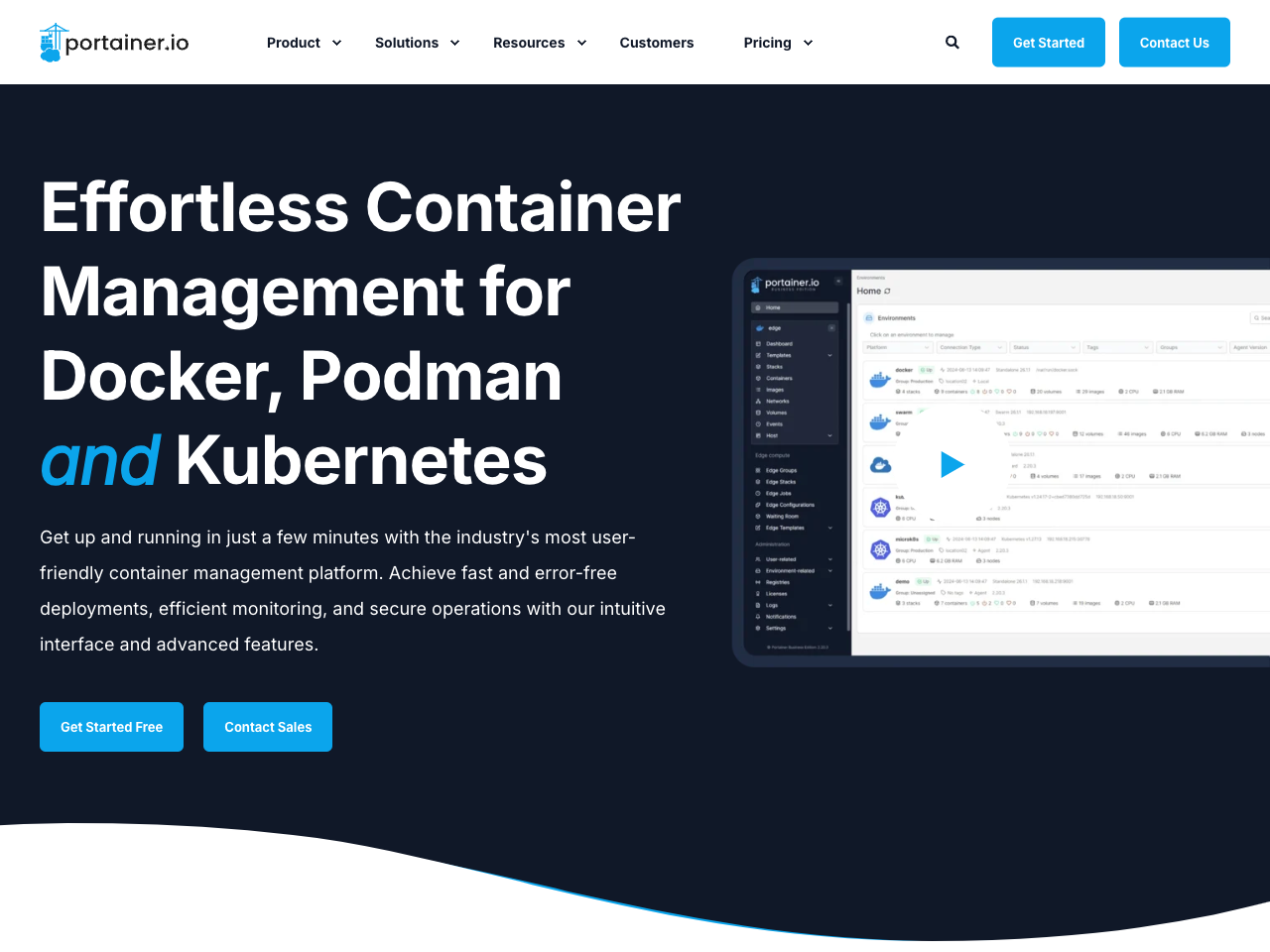Viewport: 1270px width, 952px height.
Task: Open the search magnifier icon
Action: [952, 43]
